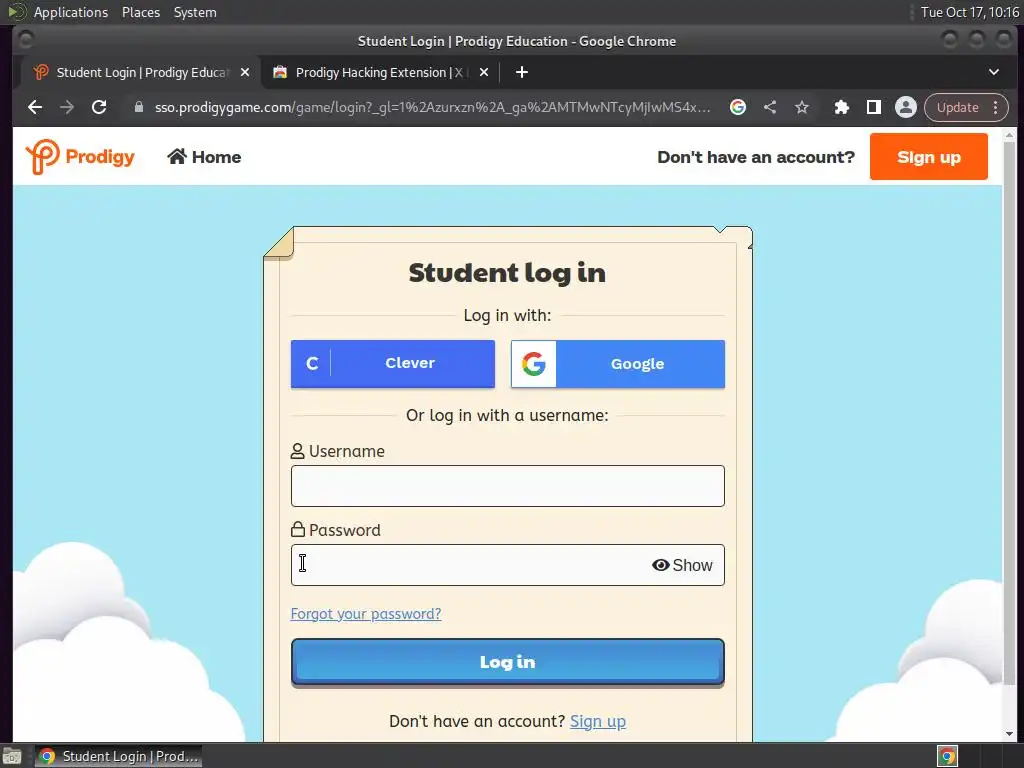
Task: Click the show desktop icon in taskbar
Action: (x=12, y=756)
